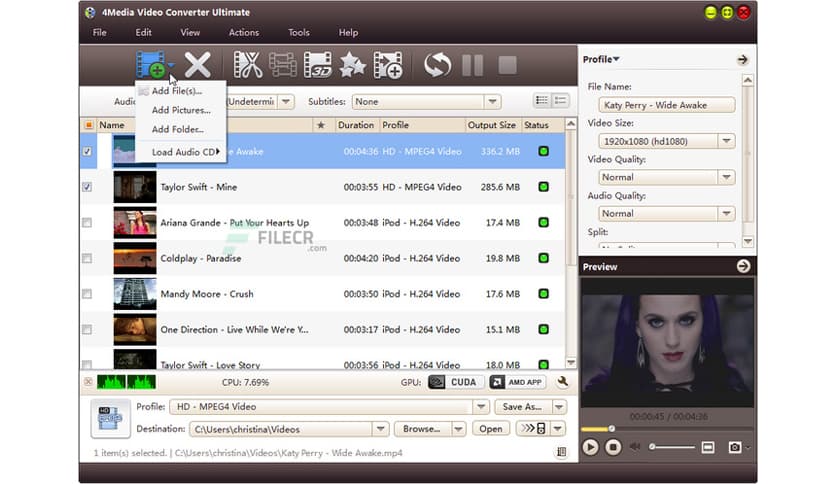Image resolution: width=836 pixels, height=484 pixels.
Task: Take a snapshot with camera icon
Action: click(x=734, y=447)
